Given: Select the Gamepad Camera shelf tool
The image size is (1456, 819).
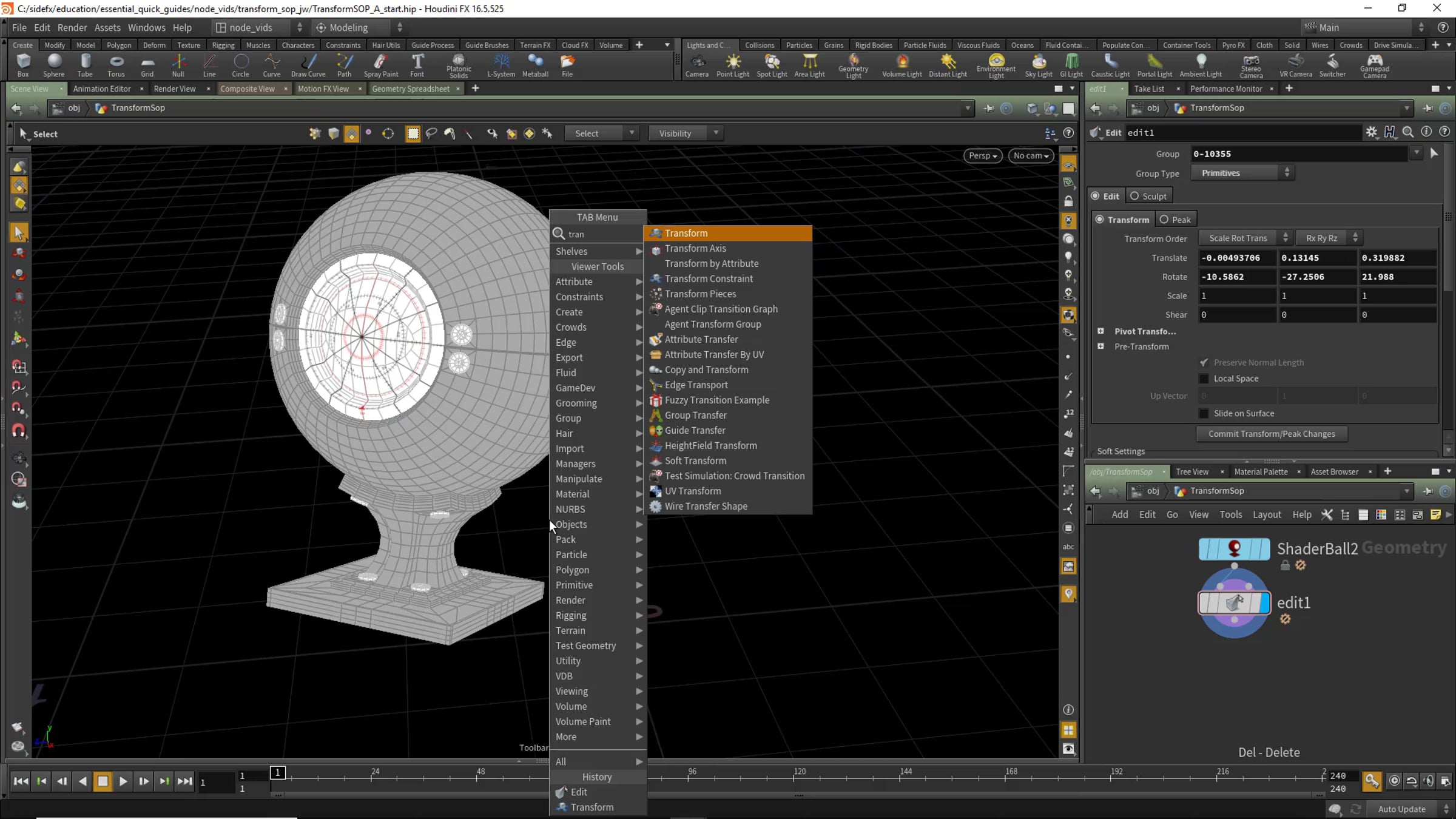Looking at the screenshot, I should coord(1375,66).
